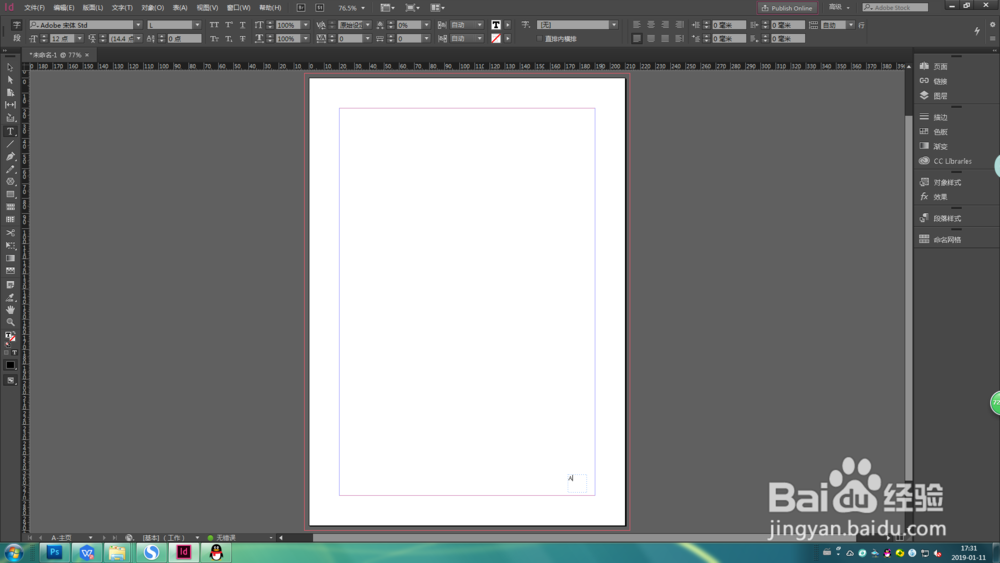Viewport: 1000px width, 563px height.
Task: Toggle Small Caps formatting
Action: (214, 39)
